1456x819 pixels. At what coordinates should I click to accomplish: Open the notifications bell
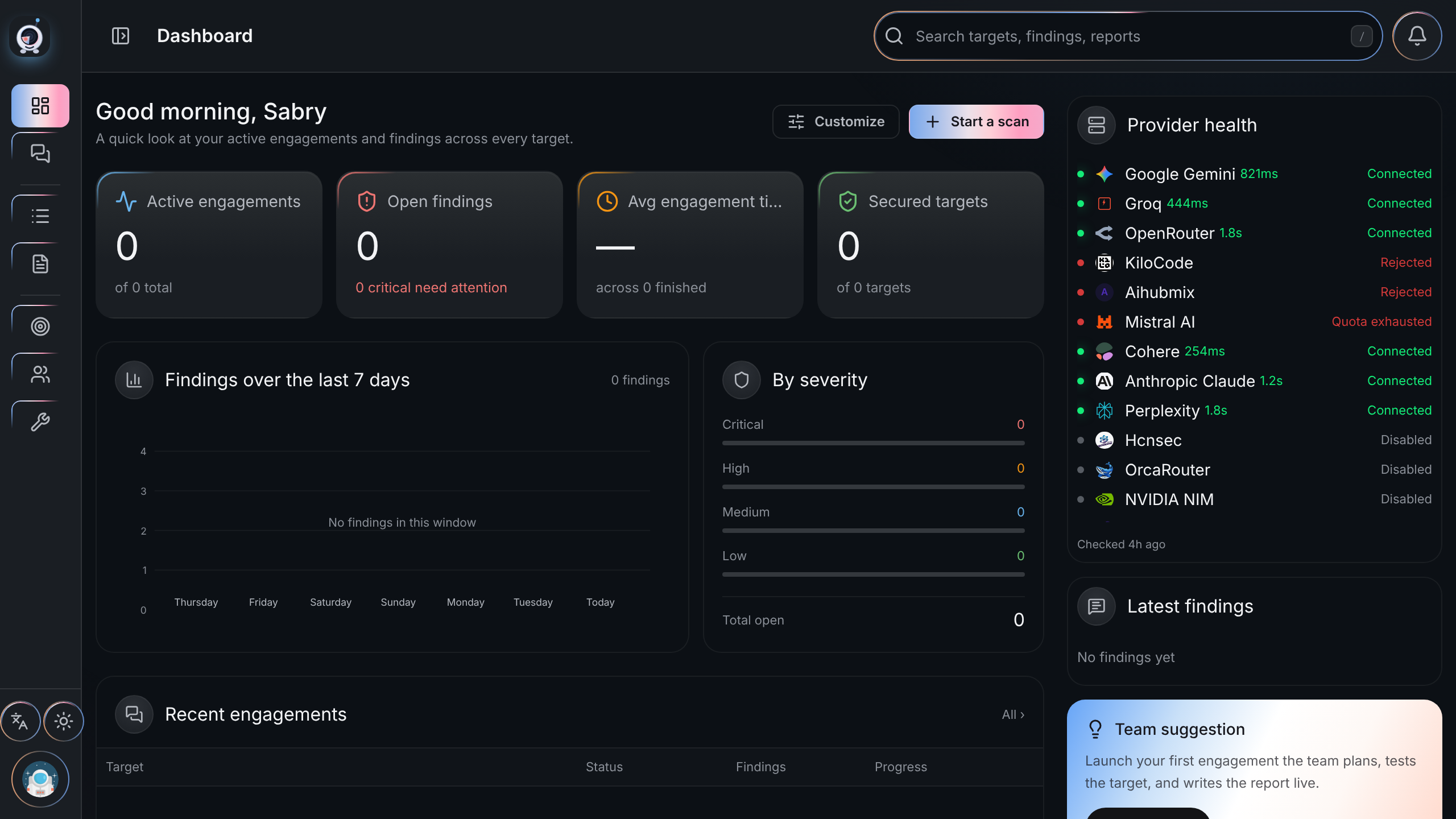point(1417,36)
